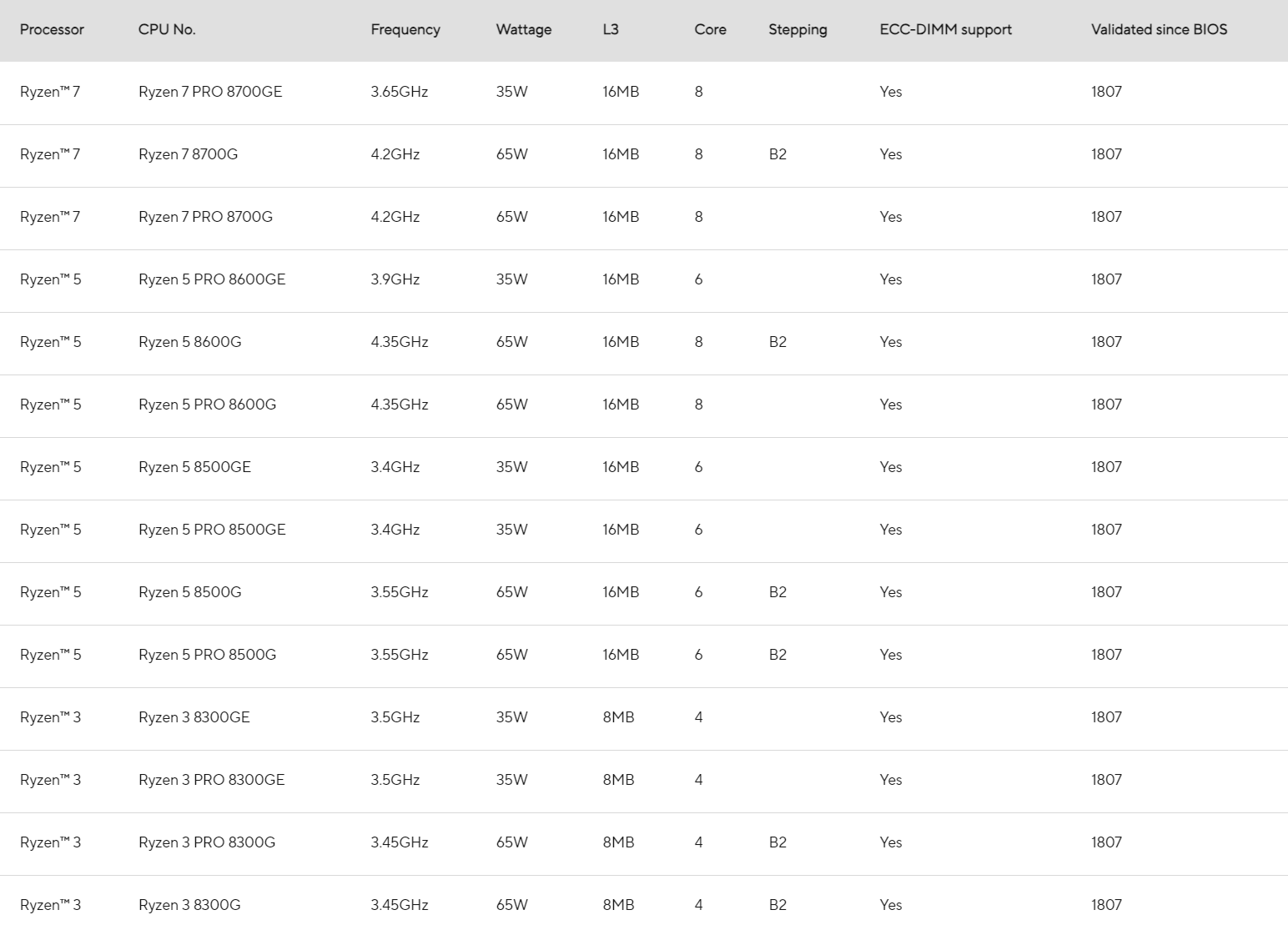Select the Frequency column header
The height and width of the screenshot is (935, 1288).
point(405,30)
